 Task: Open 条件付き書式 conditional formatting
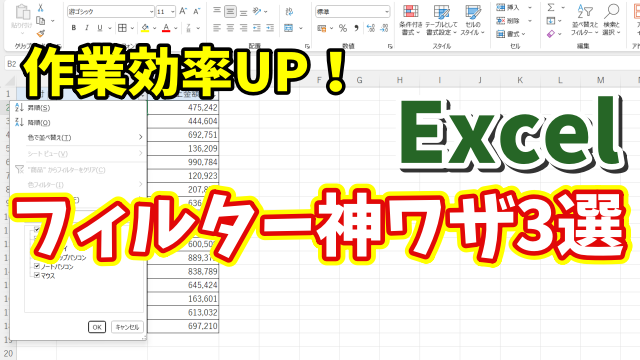[x=411, y=20]
